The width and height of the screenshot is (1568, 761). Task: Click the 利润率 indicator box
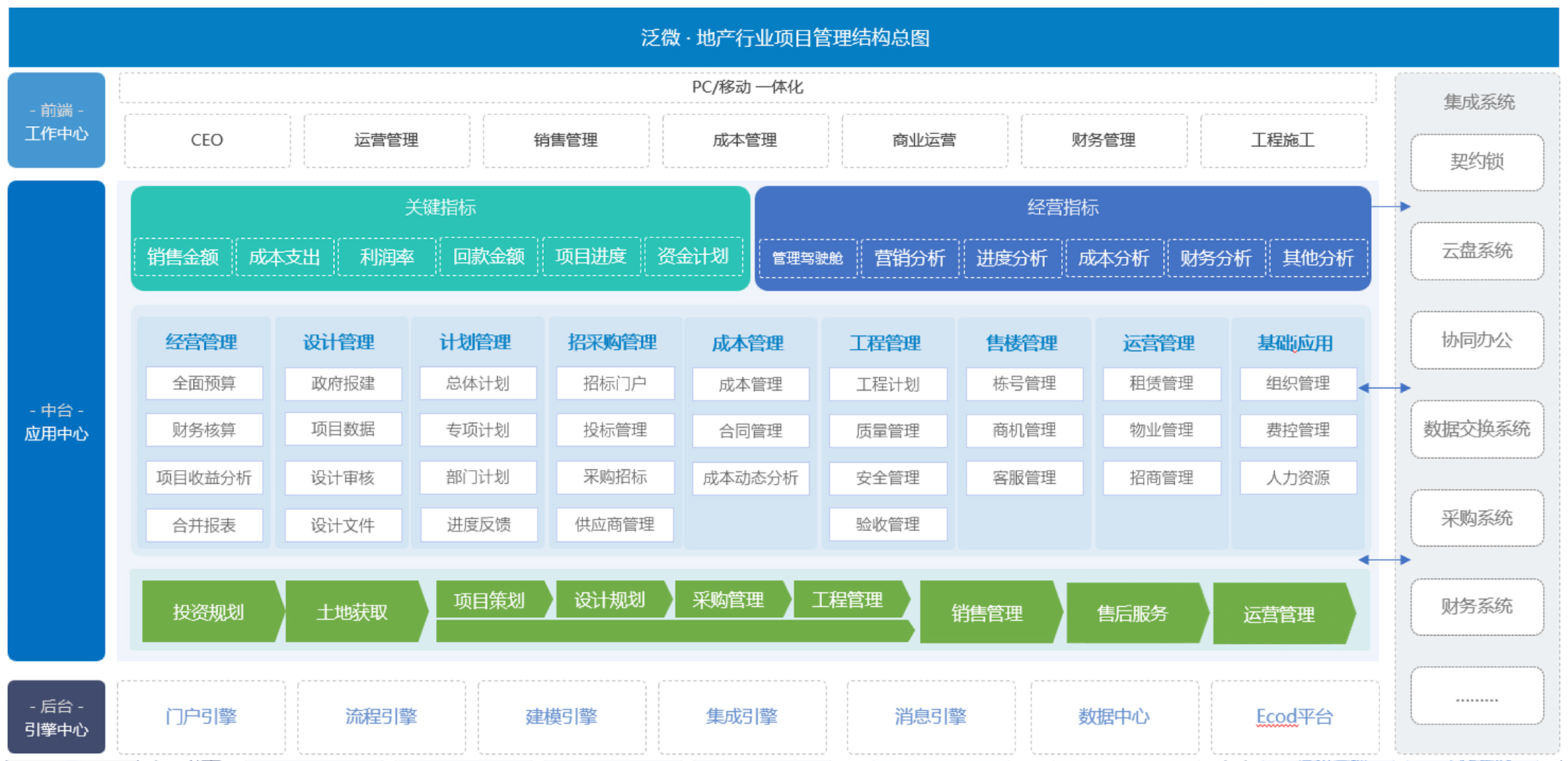(386, 257)
